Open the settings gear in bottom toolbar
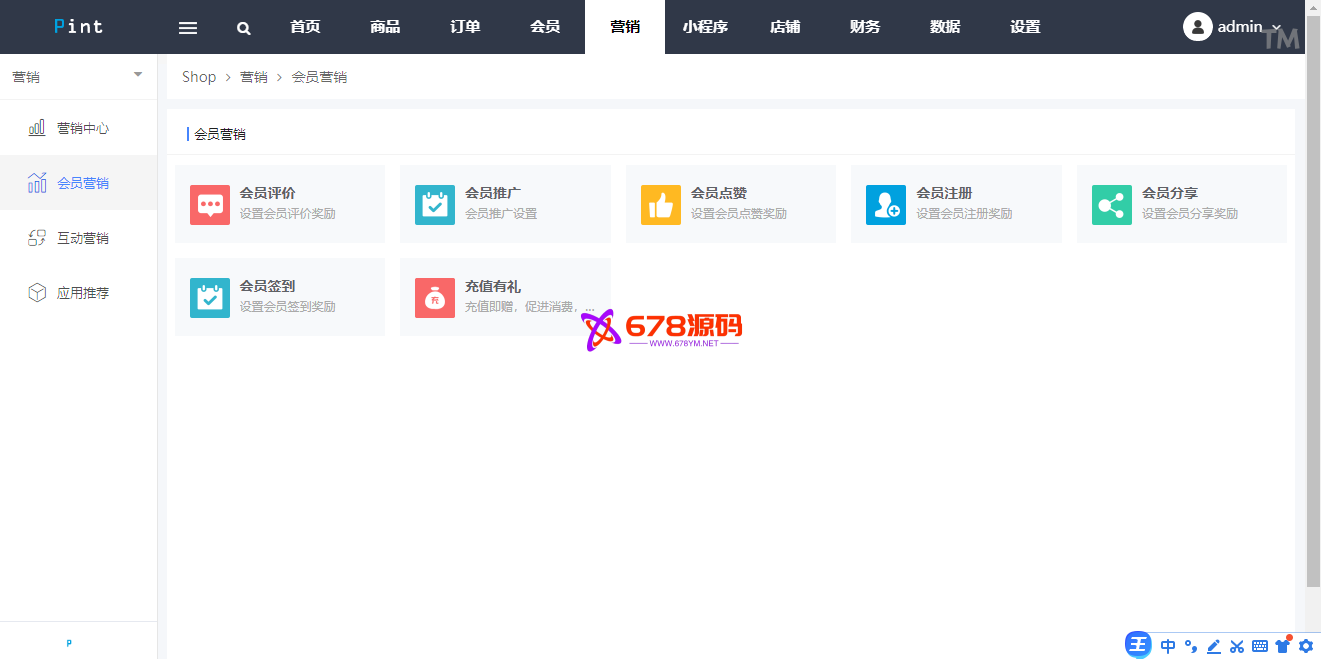 coord(1305,646)
